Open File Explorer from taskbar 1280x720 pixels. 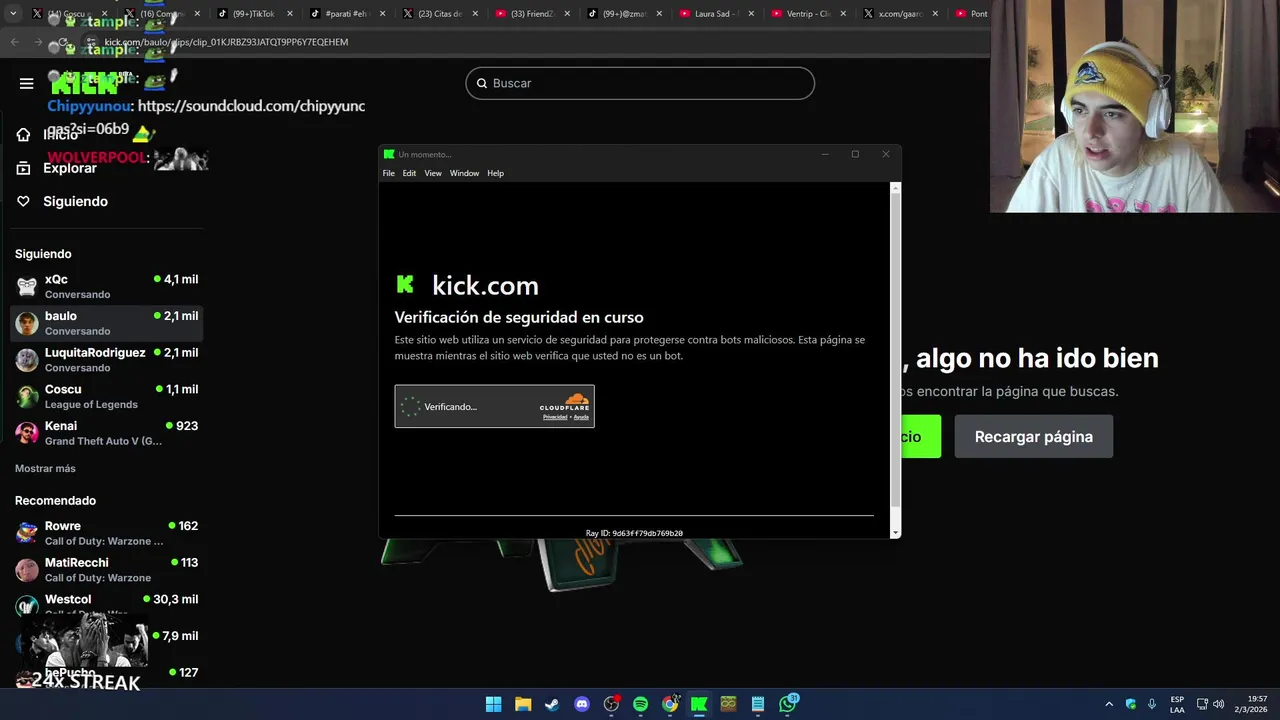point(523,704)
